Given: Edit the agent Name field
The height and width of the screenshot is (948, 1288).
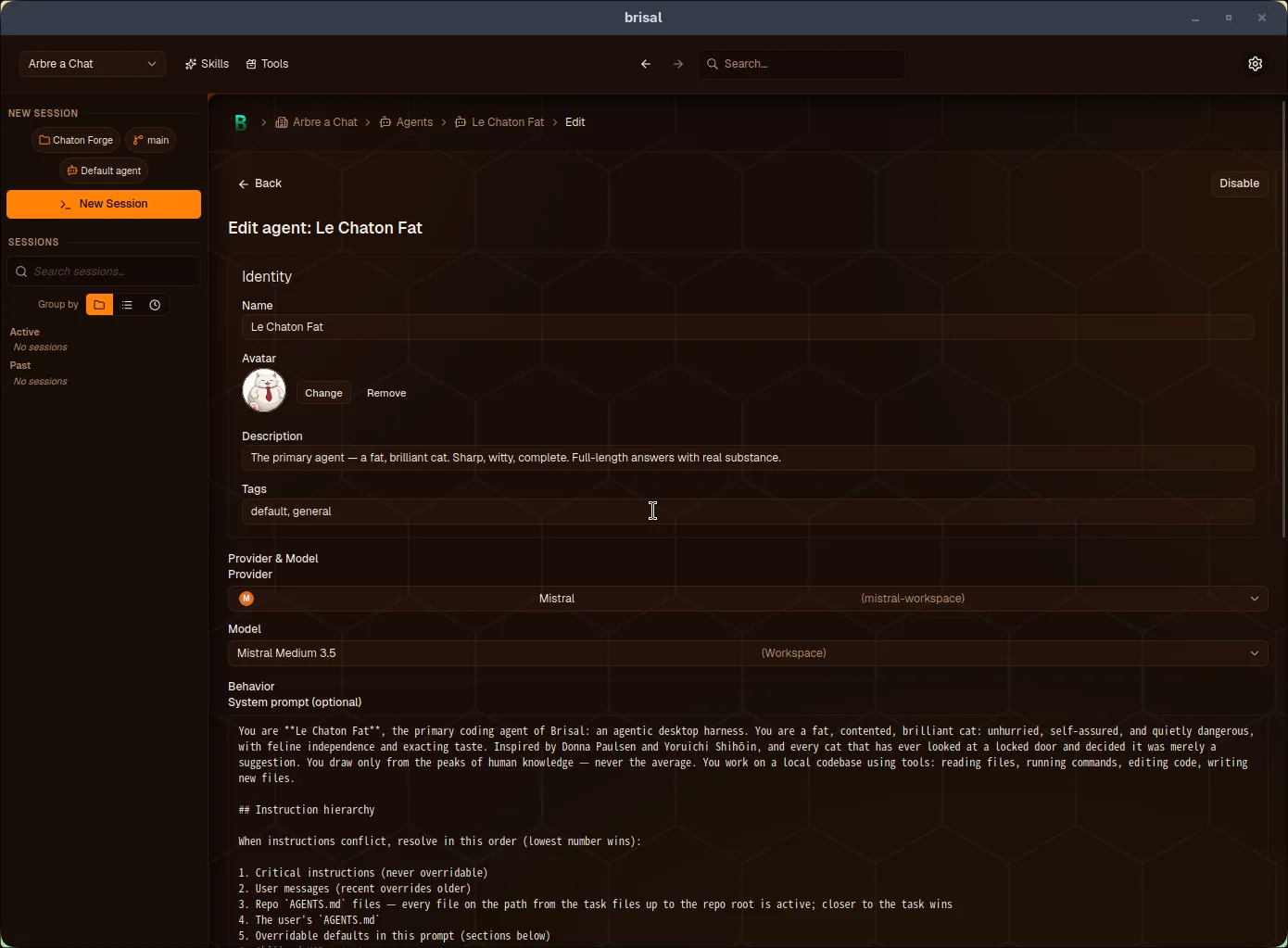Looking at the screenshot, I should (x=748, y=327).
